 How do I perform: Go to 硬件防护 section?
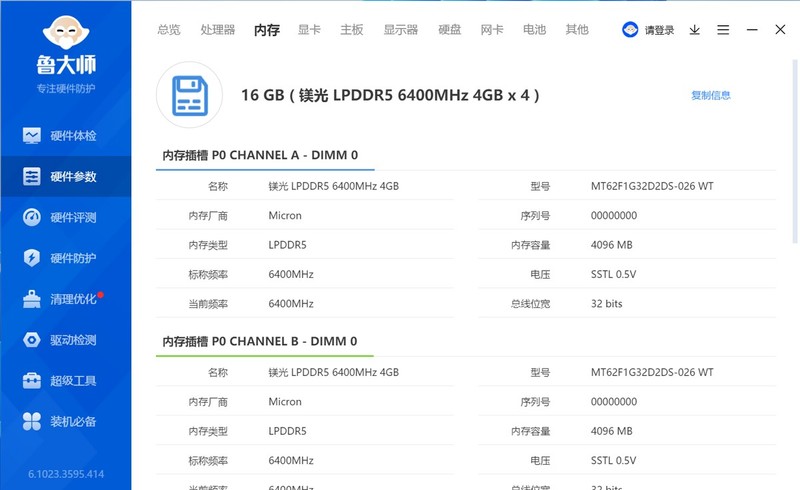[66, 258]
